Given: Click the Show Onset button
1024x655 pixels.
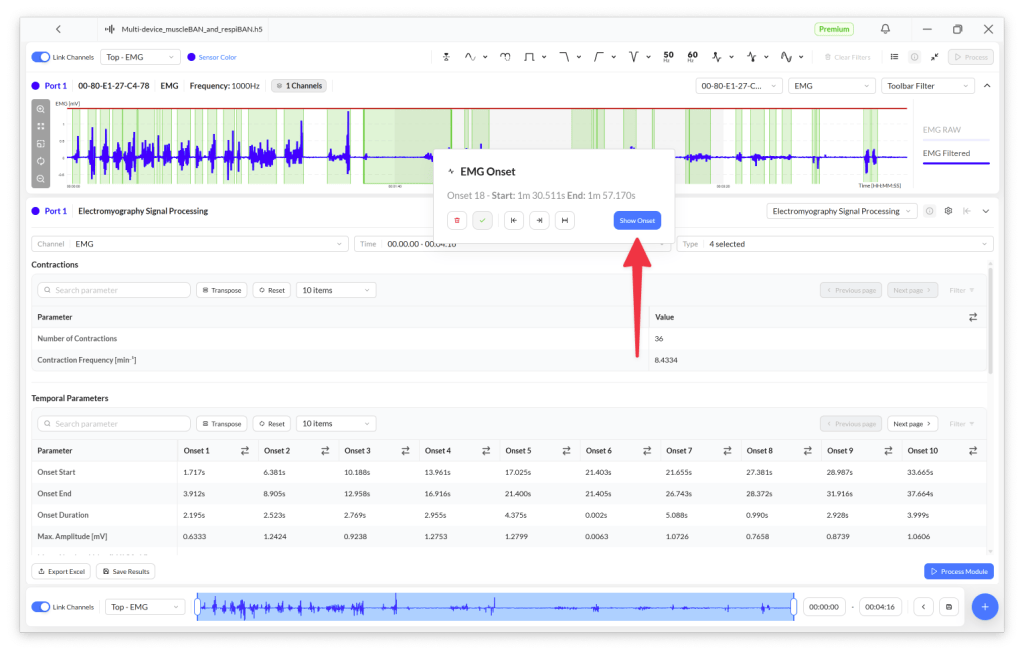Looking at the screenshot, I should [637, 220].
